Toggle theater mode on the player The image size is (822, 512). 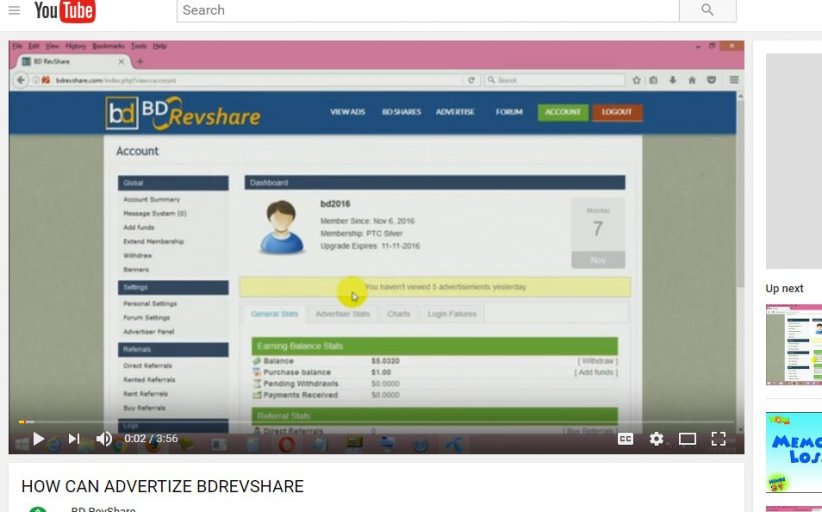(687, 438)
